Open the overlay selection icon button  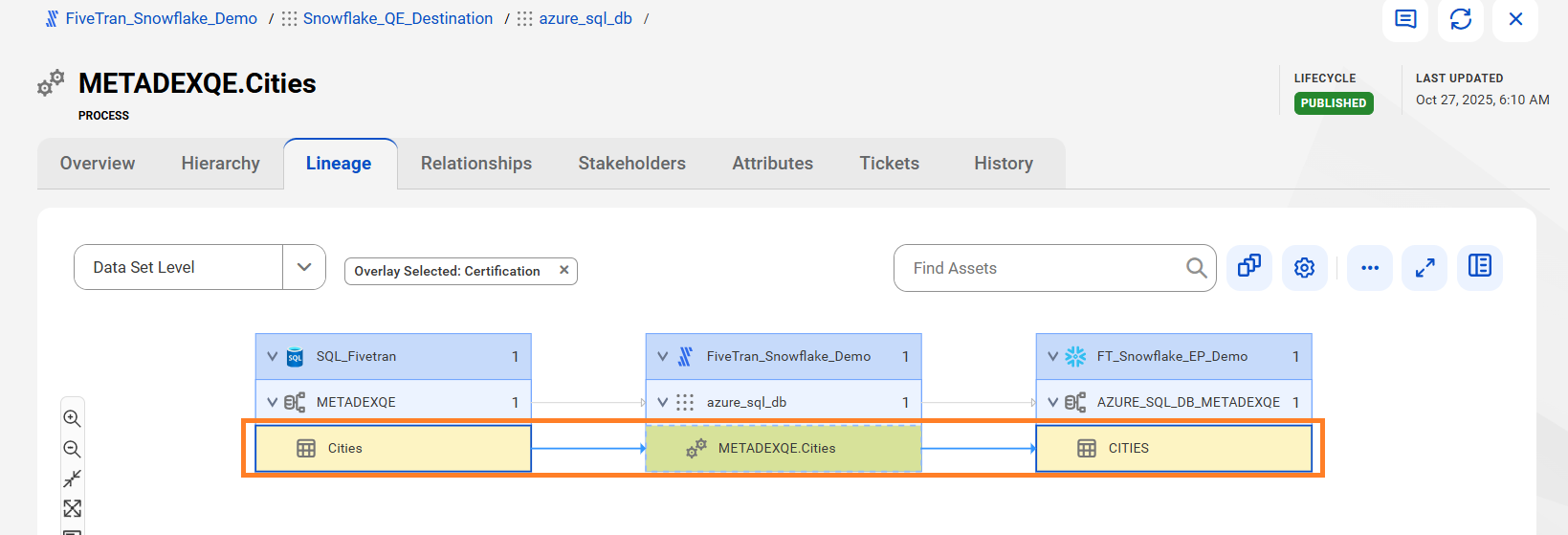tap(1249, 267)
